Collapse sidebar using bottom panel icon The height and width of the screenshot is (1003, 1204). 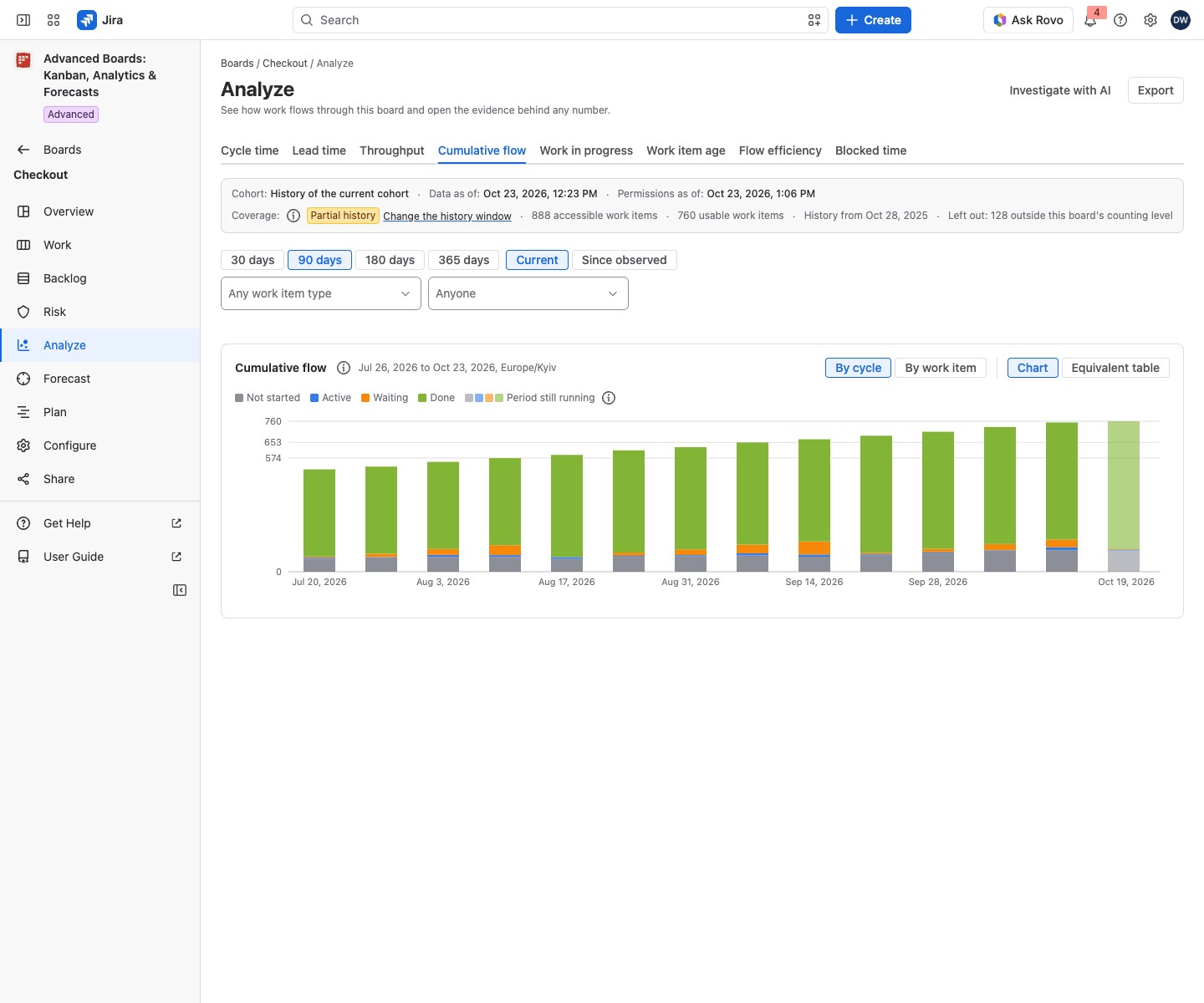[180, 590]
